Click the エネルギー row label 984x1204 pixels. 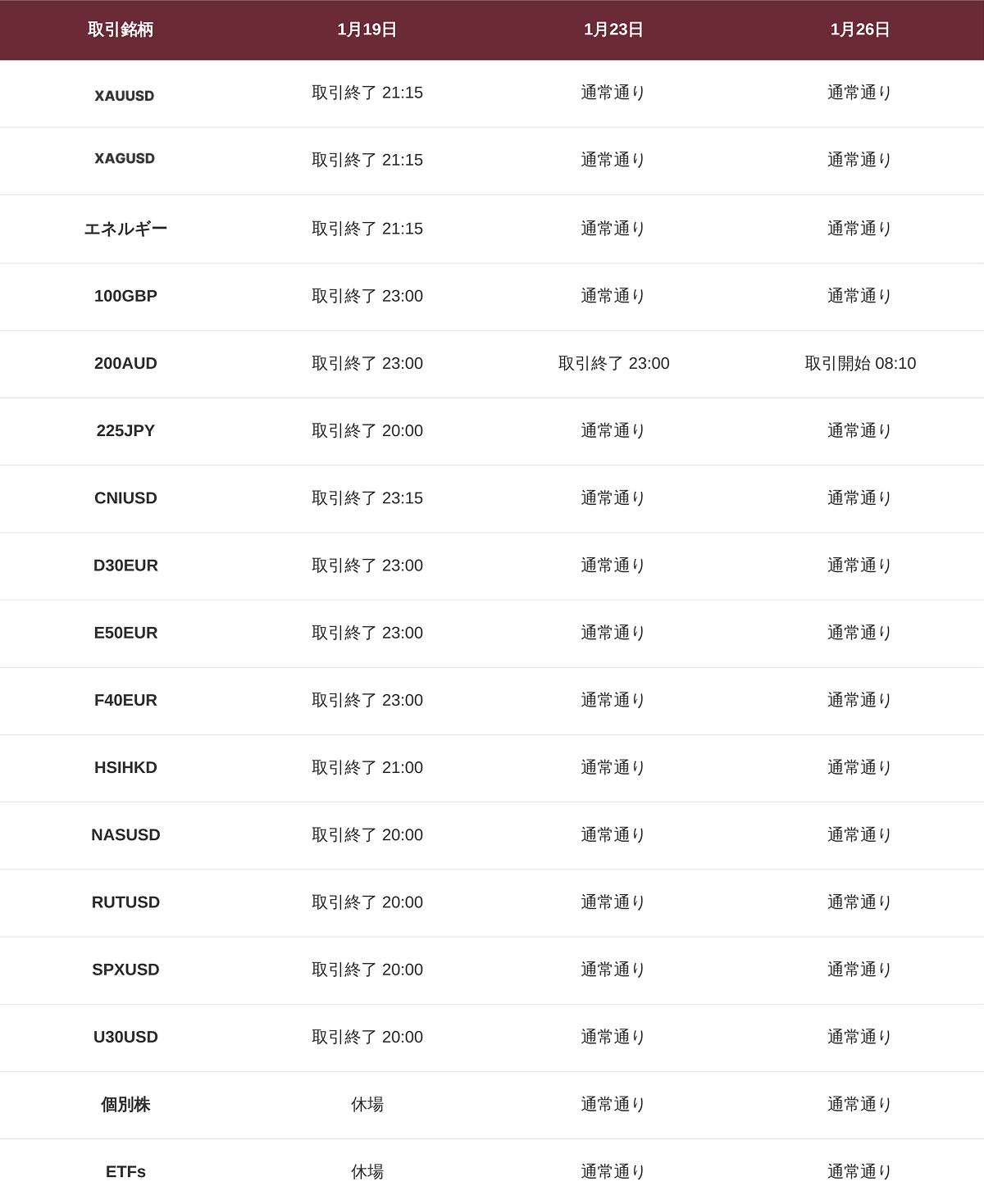[125, 229]
